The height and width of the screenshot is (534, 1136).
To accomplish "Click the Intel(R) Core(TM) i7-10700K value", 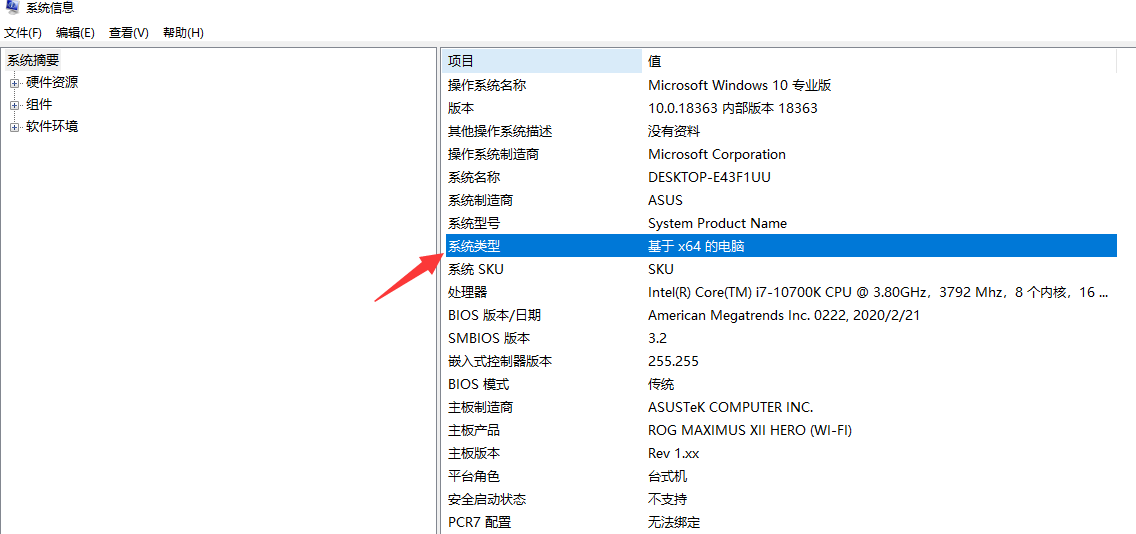I will (x=878, y=293).
